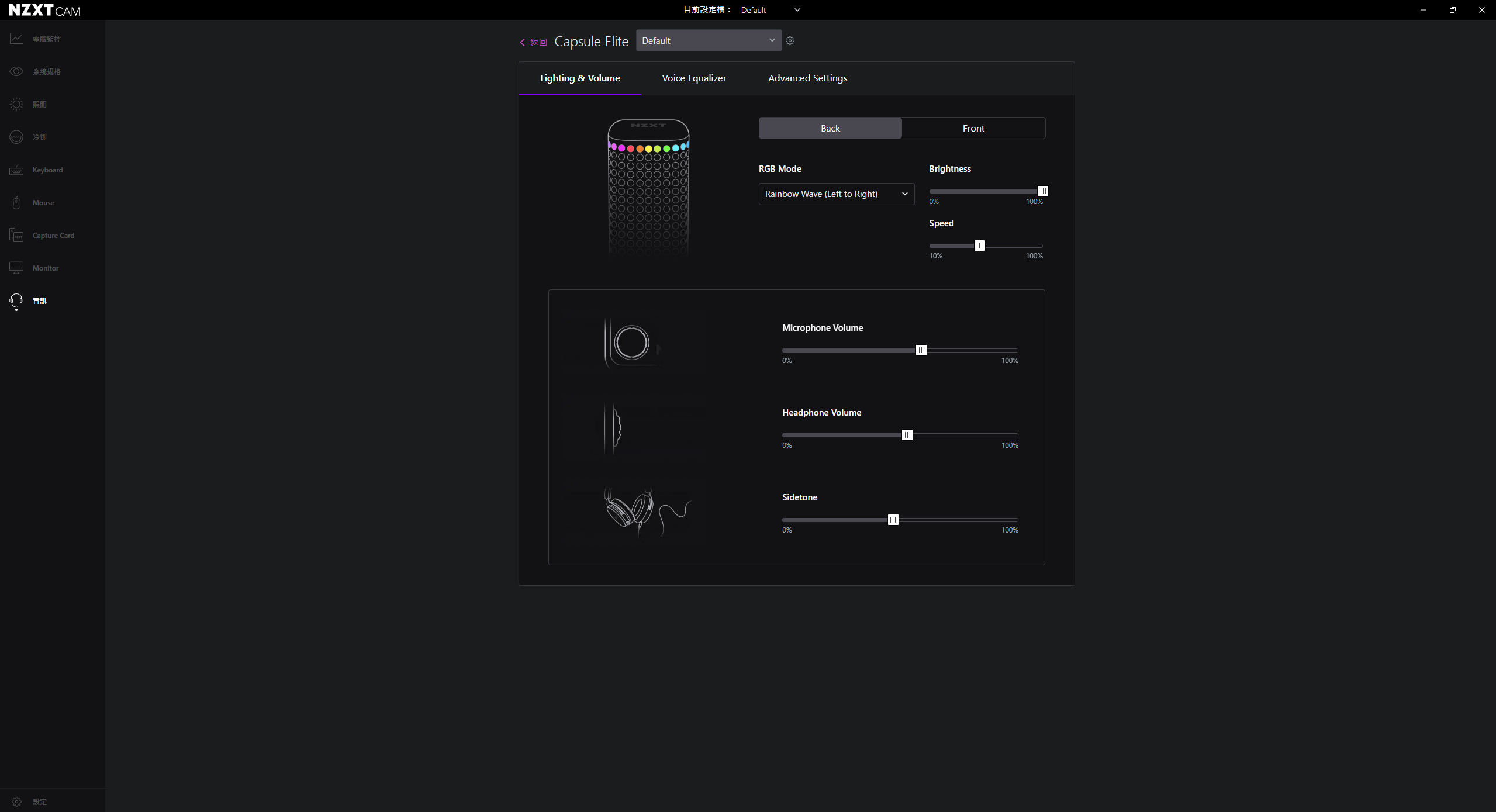Open the settings gear at sidebar bottom
The image size is (1496, 812).
click(16, 801)
